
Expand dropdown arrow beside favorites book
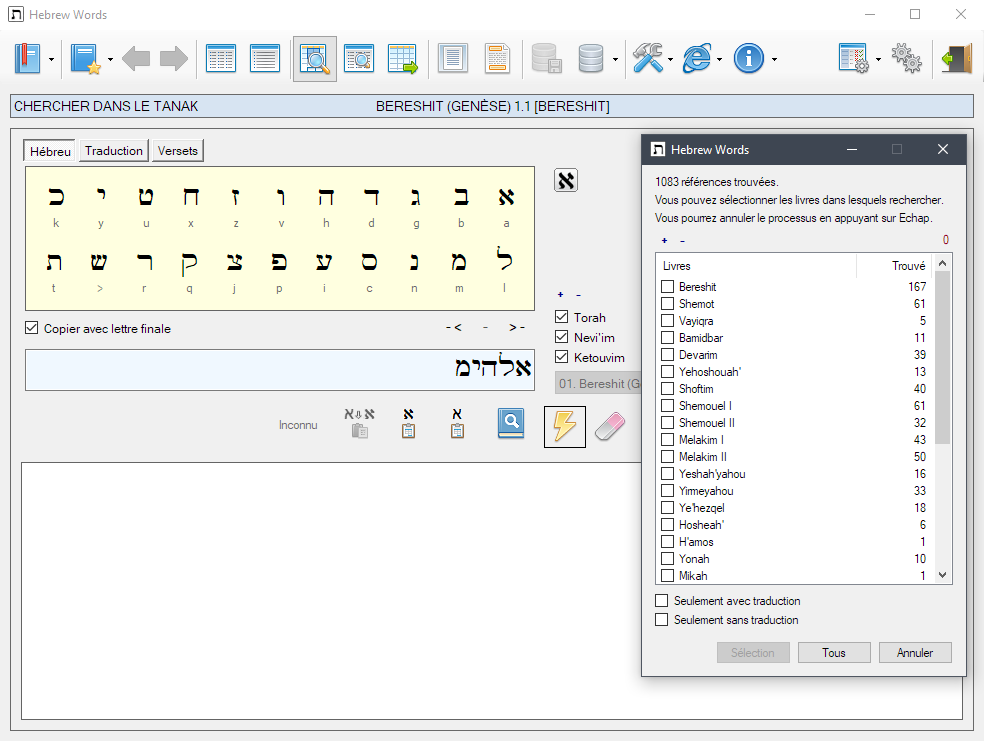point(110,60)
